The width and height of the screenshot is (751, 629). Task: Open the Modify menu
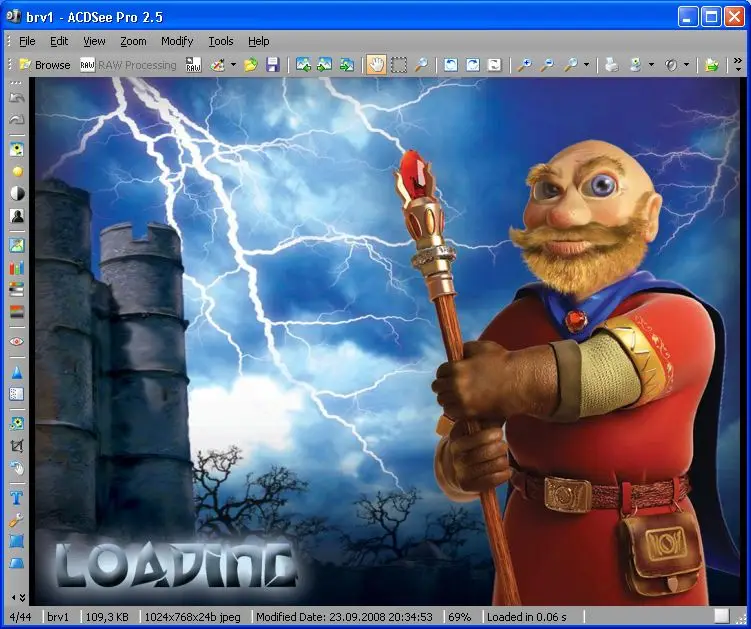point(177,41)
